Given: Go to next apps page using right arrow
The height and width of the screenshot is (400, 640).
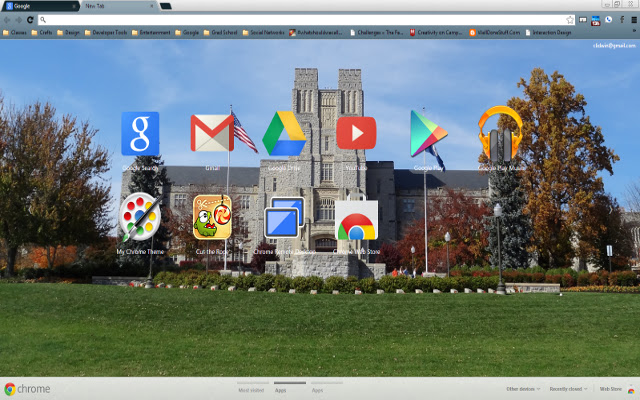Looking at the screenshot, I should 611,210.
